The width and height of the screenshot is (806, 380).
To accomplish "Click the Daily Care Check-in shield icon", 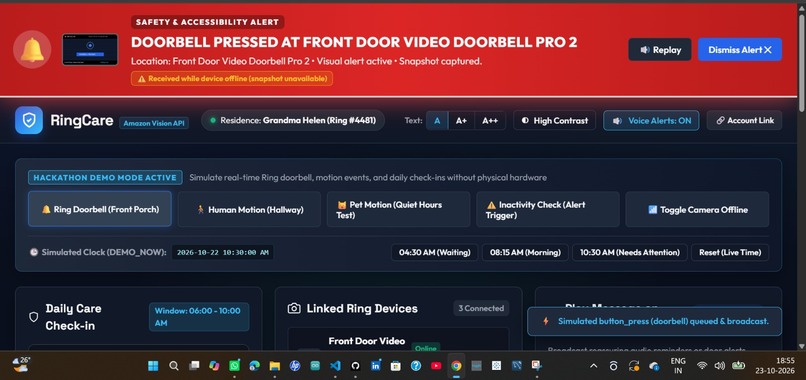I will 33,317.
